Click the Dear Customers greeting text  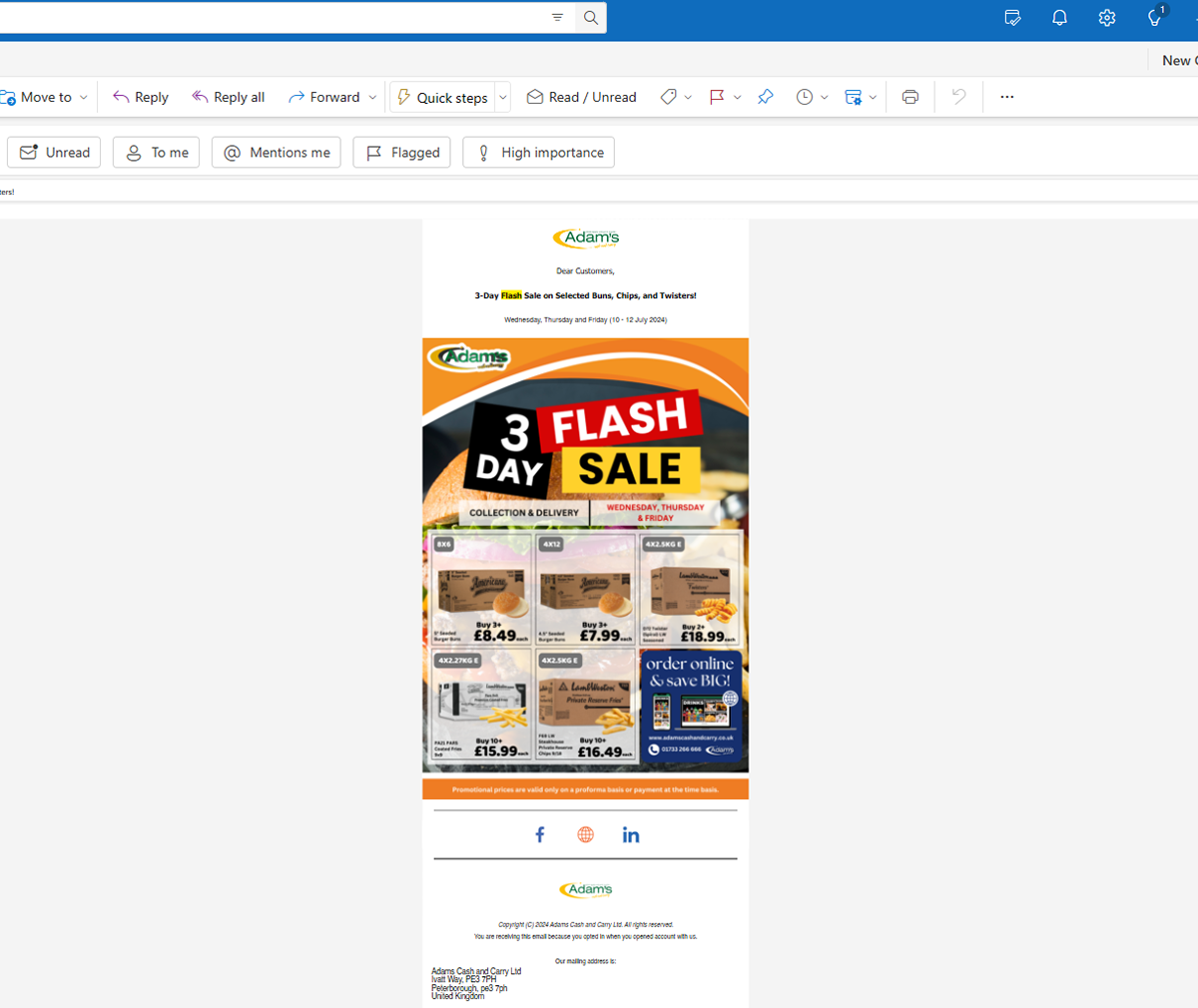(586, 270)
